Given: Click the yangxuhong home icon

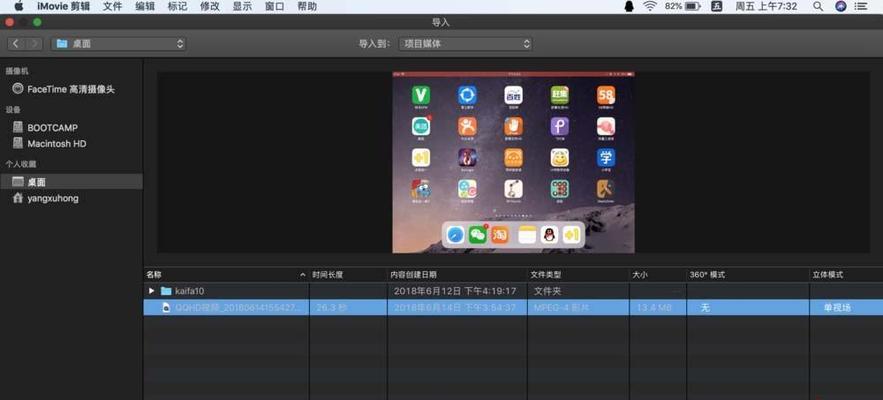Looking at the screenshot, I should coord(18,197).
